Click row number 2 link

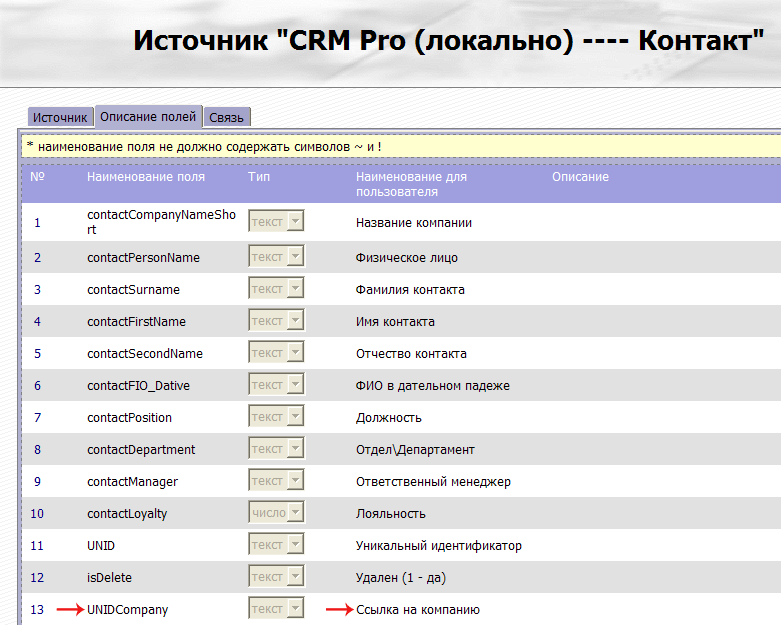37,257
